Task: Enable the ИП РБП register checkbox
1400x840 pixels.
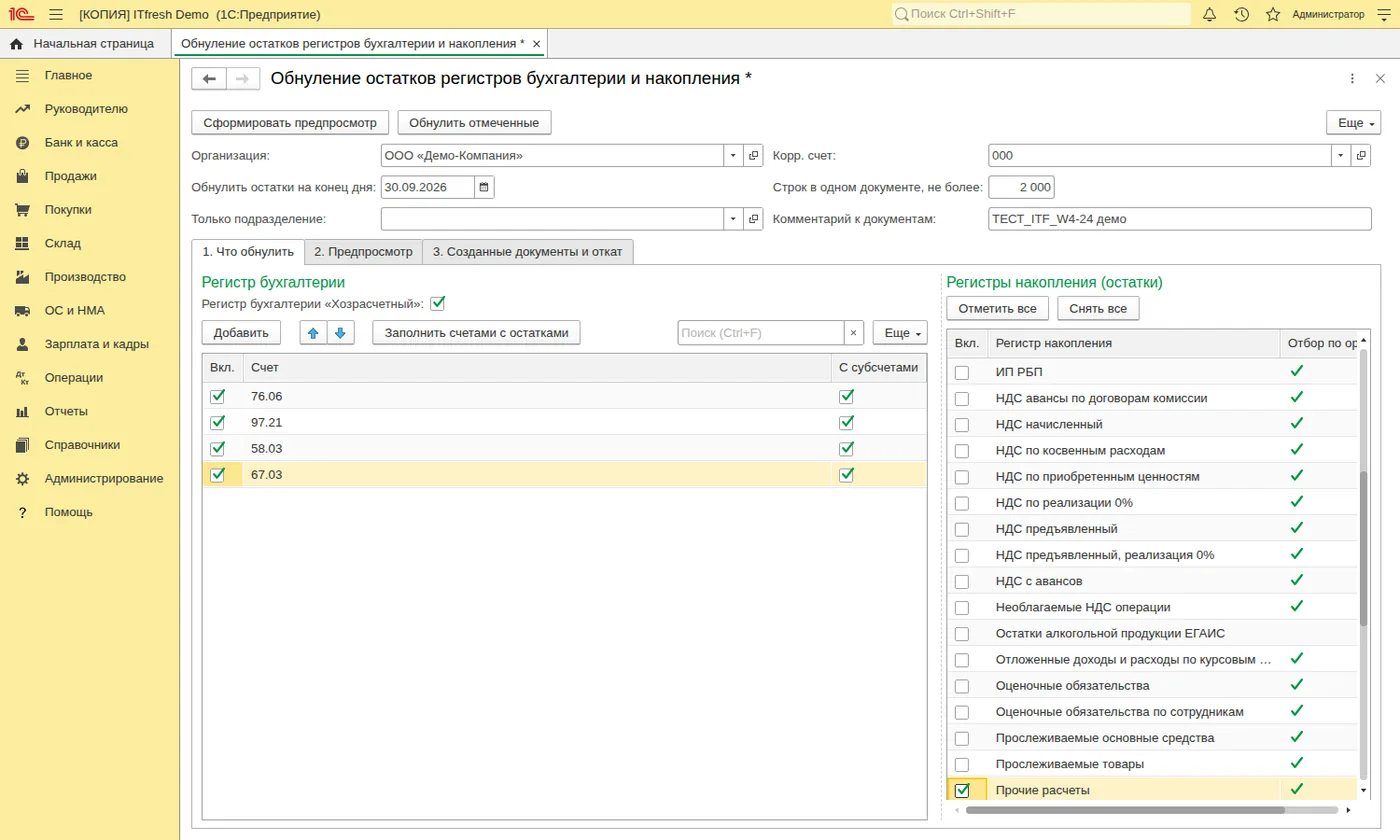Action: click(962, 372)
